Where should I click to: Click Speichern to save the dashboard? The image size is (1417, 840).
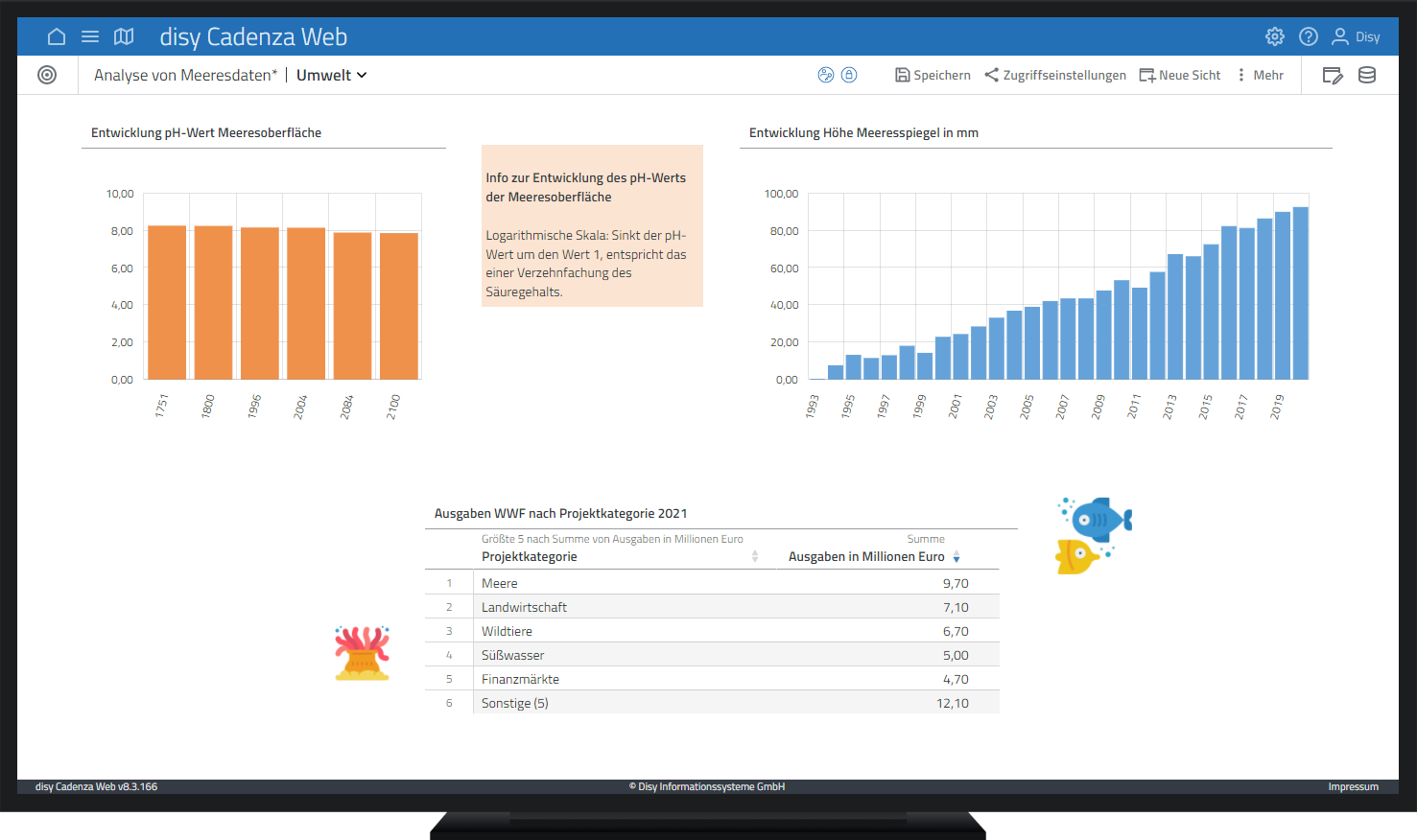tap(933, 75)
